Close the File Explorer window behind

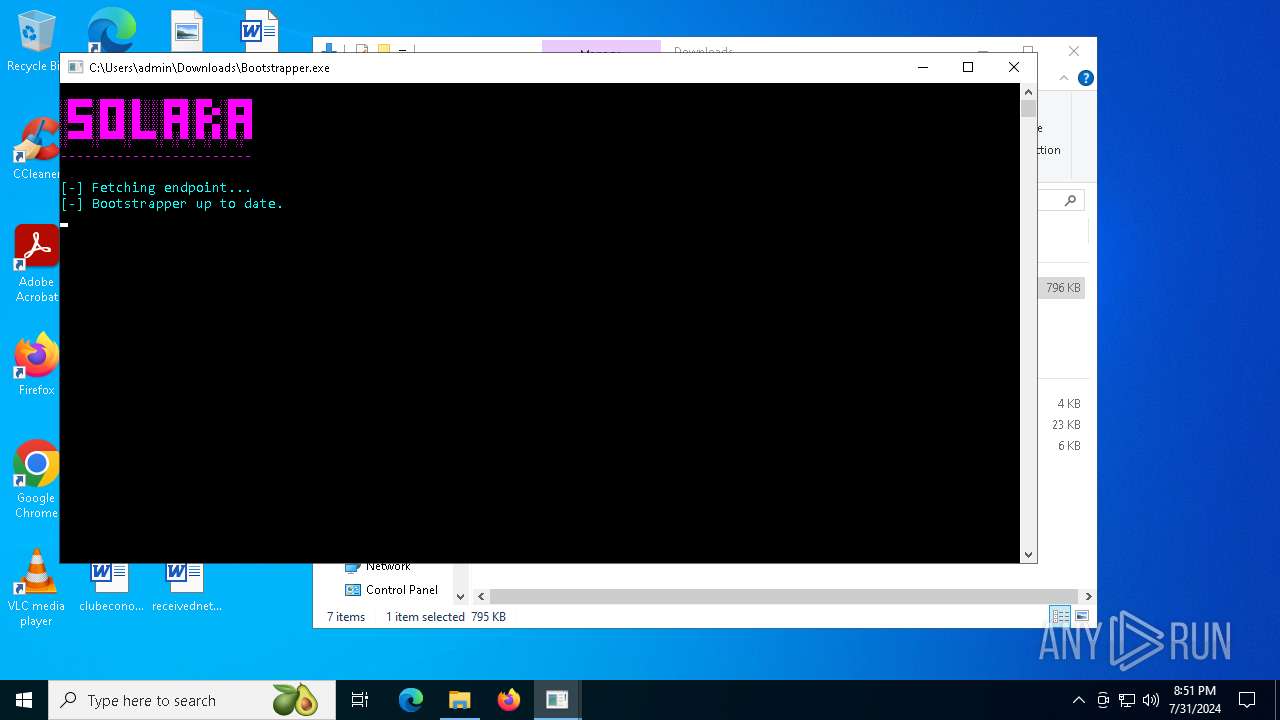pos(1074,50)
